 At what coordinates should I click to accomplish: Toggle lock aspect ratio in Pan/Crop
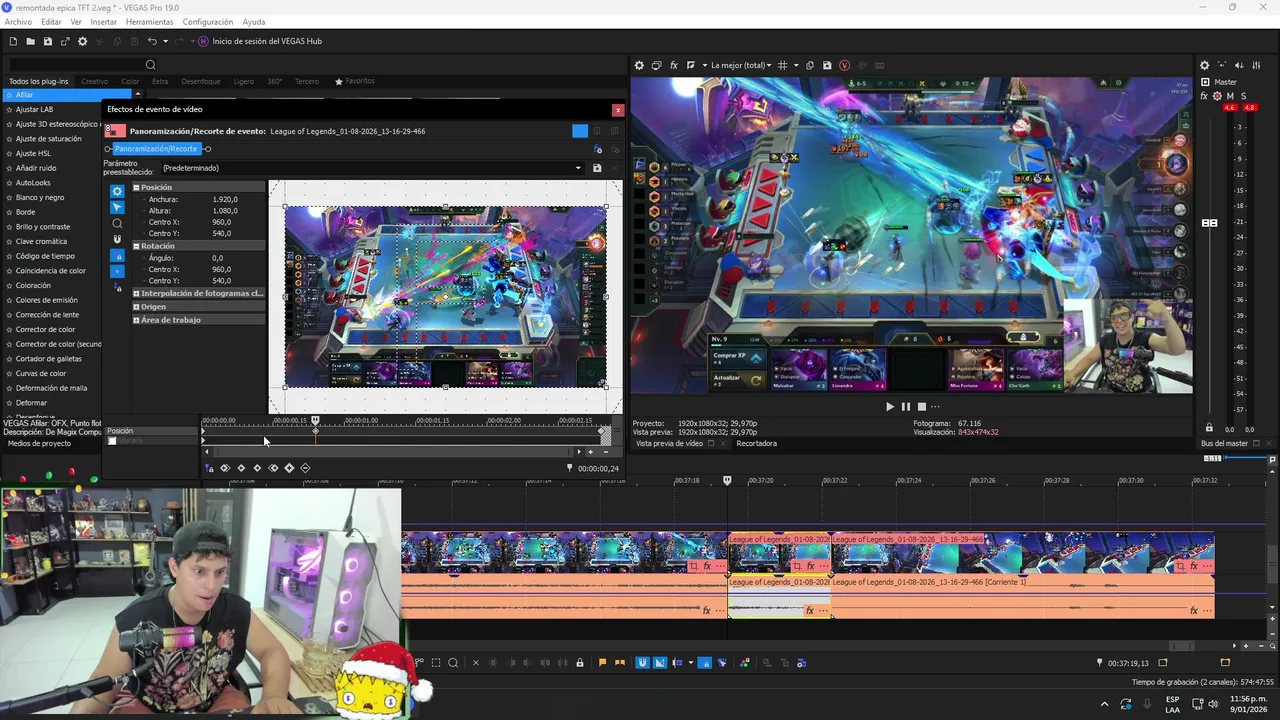coord(117,256)
